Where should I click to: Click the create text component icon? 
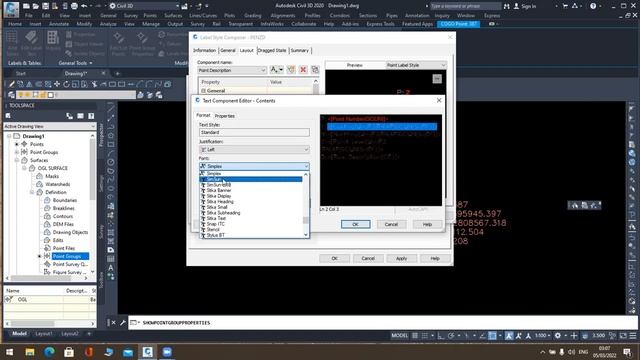click(x=276, y=70)
